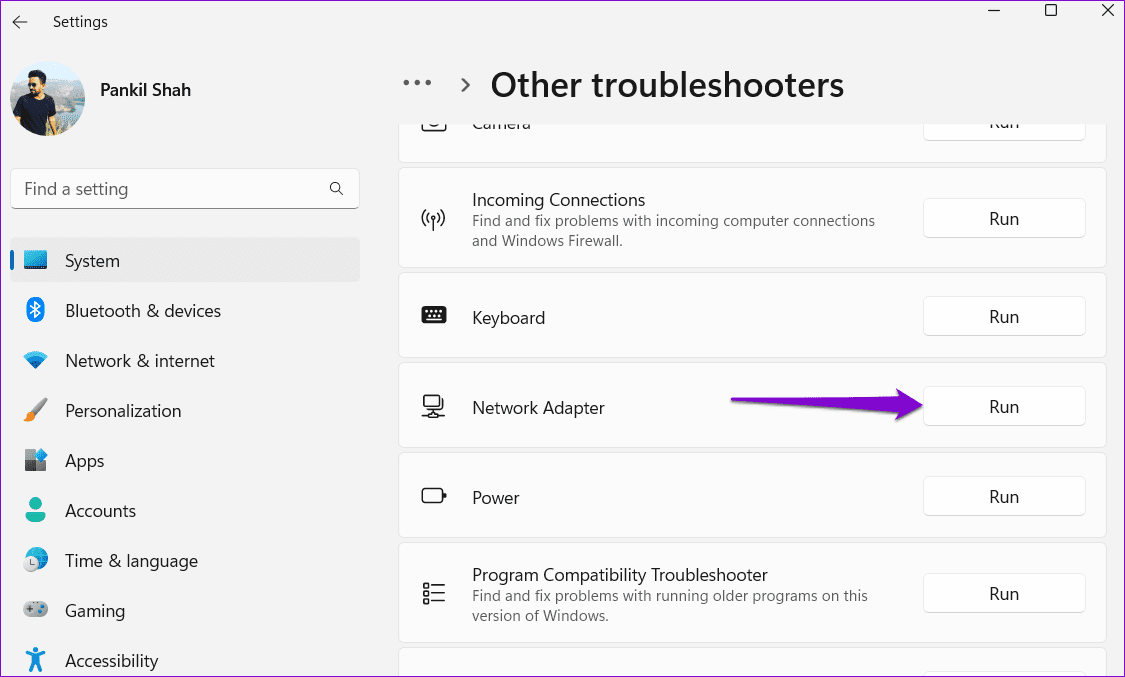Maximize the Settings window
The image size is (1125, 677).
(x=1051, y=11)
